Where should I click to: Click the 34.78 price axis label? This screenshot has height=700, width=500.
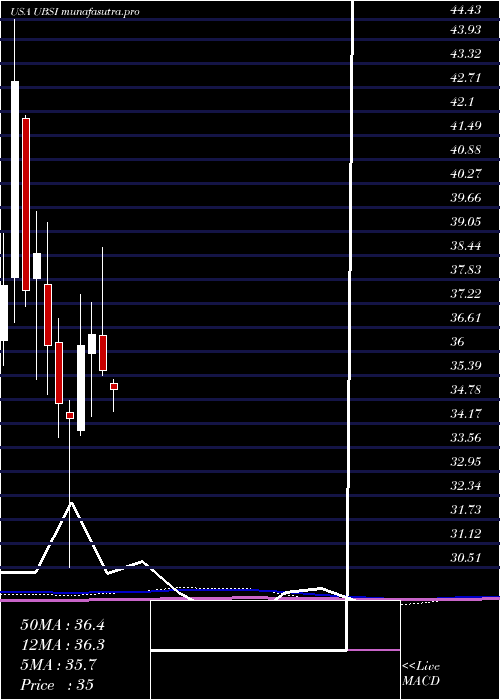465,391
